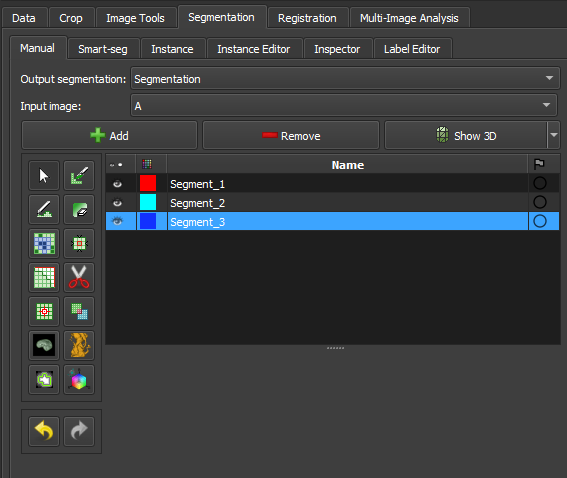Image resolution: width=567 pixels, height=478 pixels.
Task: Choose the Erase tool icon
Action: click(x=79, y=210)
